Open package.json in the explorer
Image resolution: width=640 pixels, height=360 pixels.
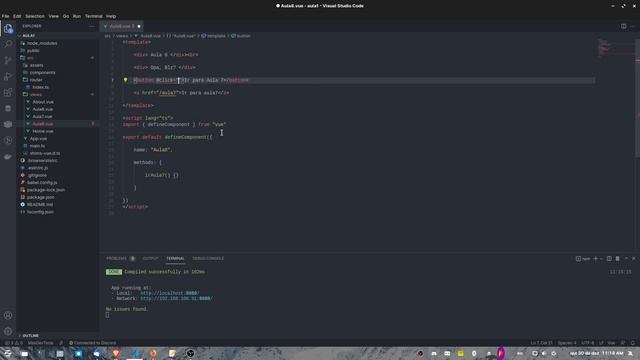coord(57,197)
